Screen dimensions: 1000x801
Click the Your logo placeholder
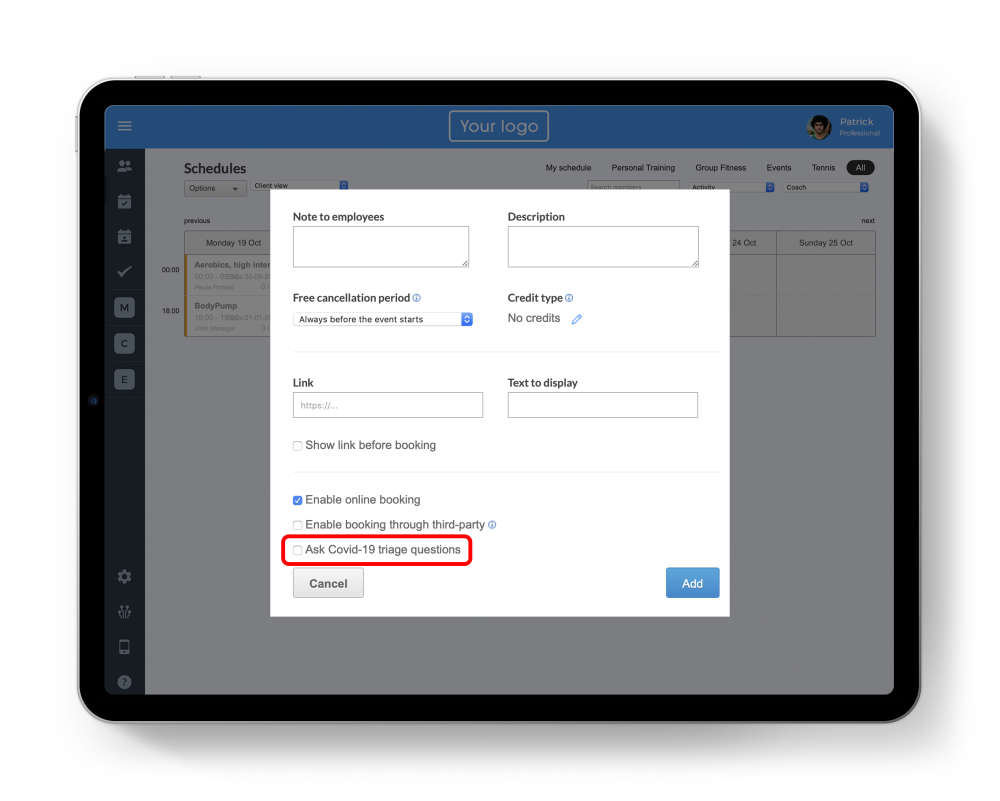tap(499, 126)
